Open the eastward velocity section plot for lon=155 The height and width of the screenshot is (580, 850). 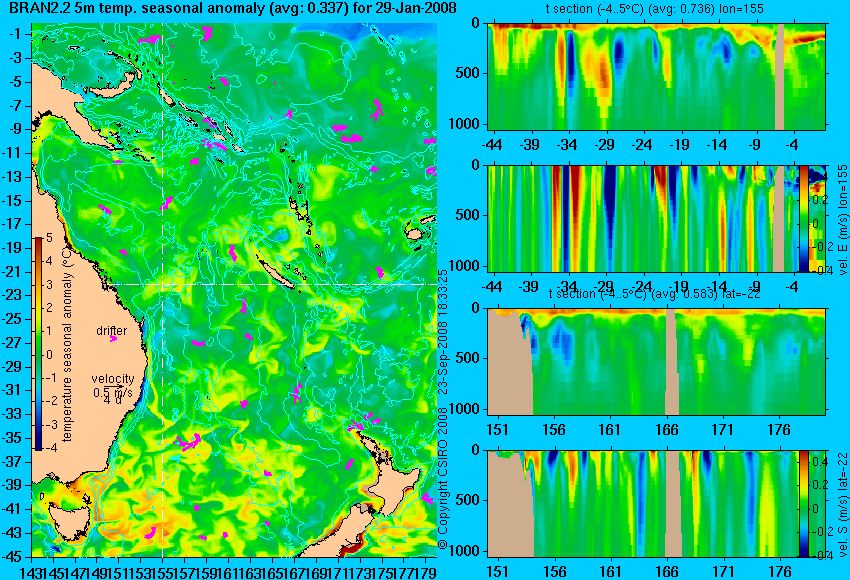tap(657, 218)
